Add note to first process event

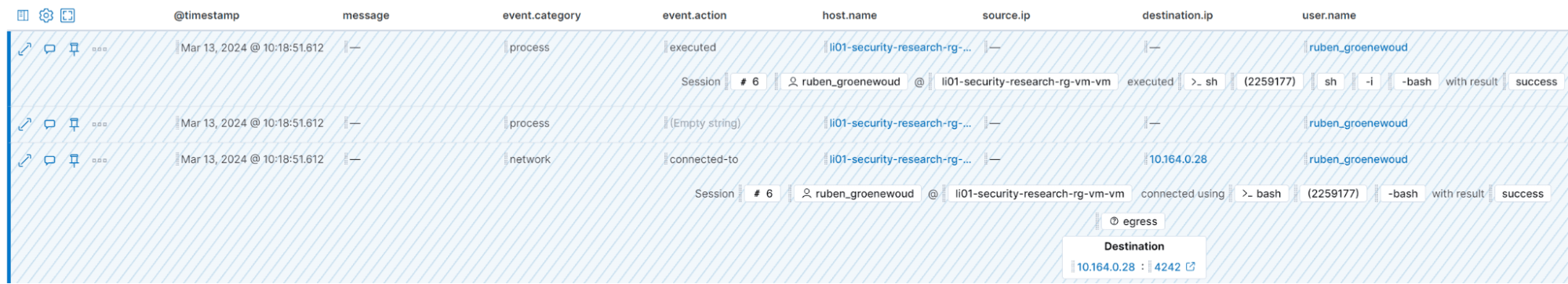coord(49,49)
